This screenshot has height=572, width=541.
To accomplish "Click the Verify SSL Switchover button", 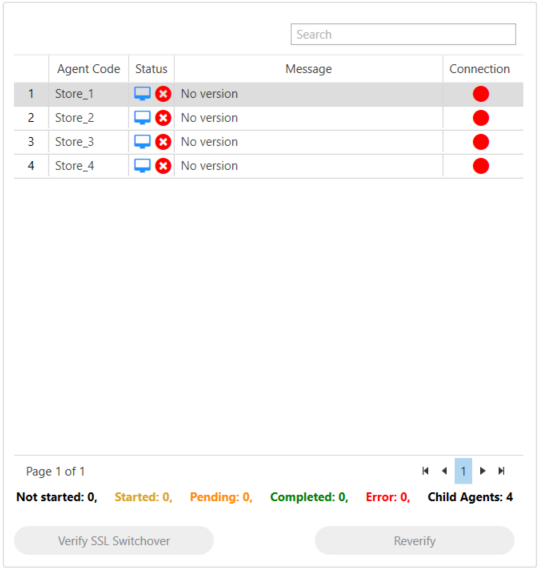I will 114,541.
